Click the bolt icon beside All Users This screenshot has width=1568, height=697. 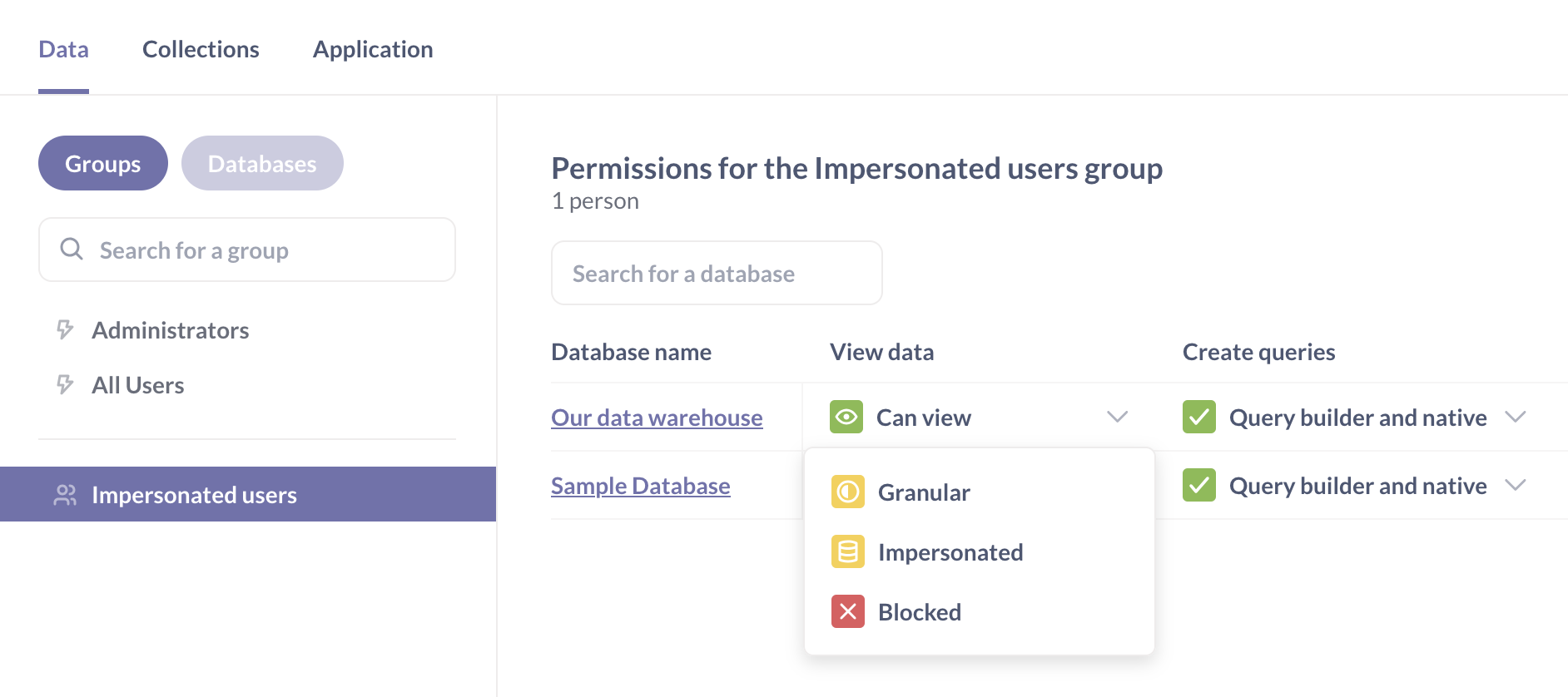(x=65, y=385)
